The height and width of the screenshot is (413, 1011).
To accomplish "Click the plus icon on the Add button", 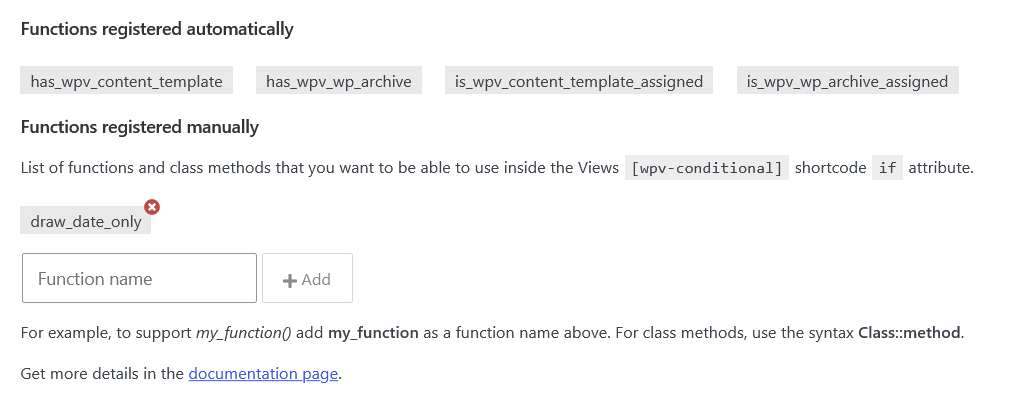I will [290, 280].
